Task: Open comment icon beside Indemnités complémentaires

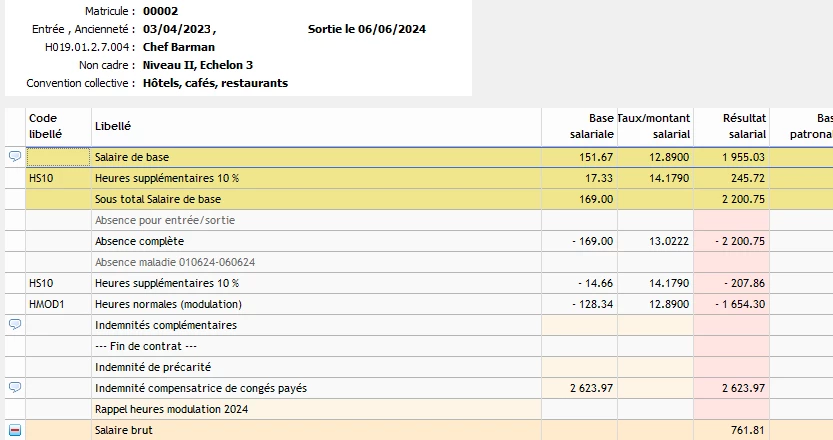Action: click(15, 324)
